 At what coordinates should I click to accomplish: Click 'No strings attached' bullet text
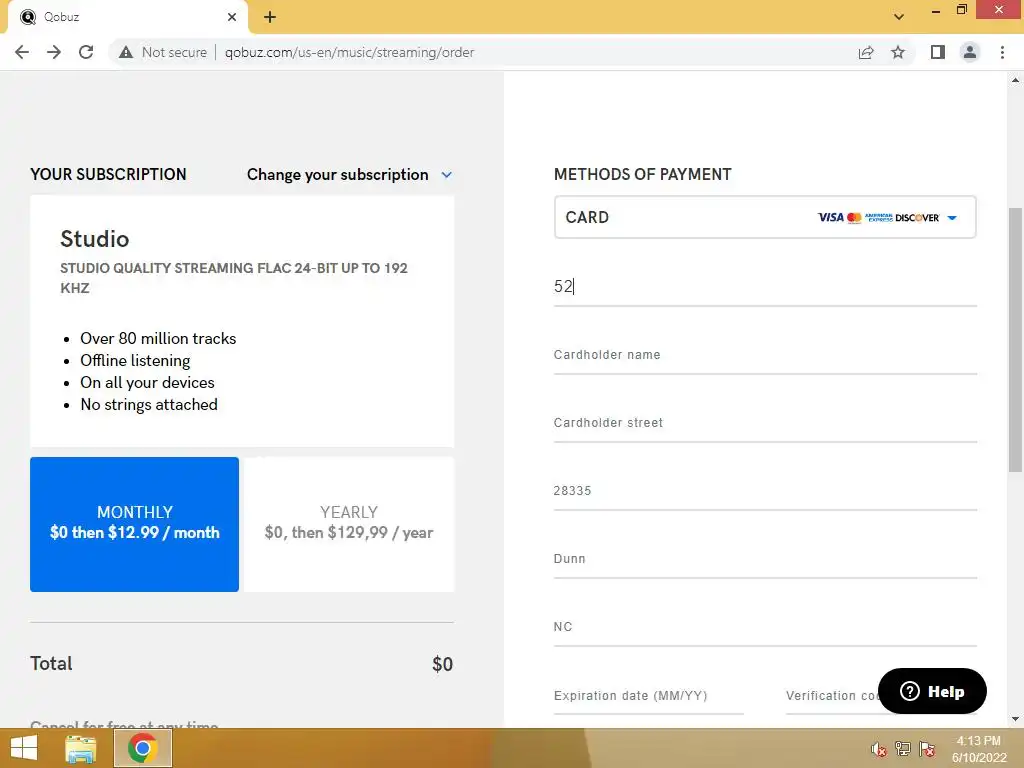point(149,405)
